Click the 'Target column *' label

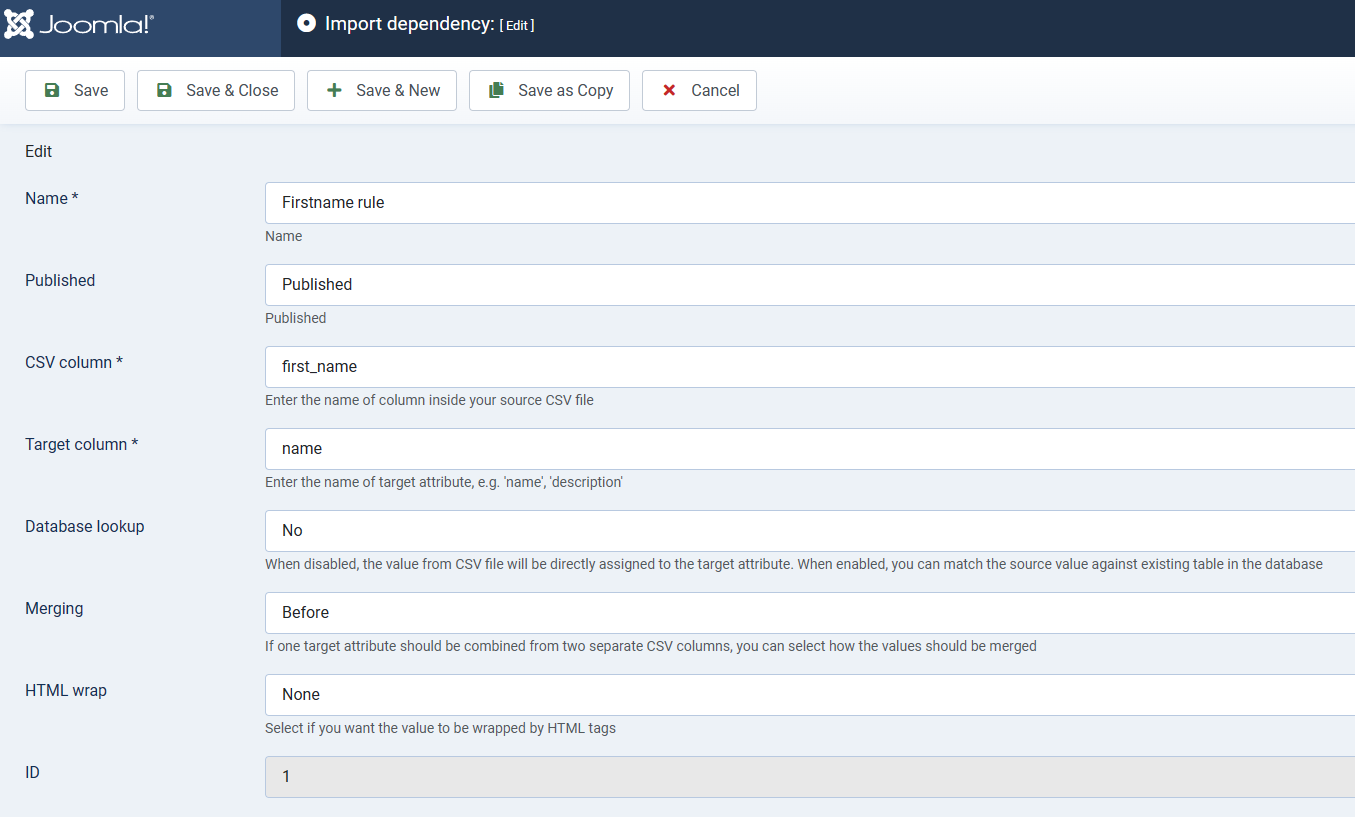[x=81, y=445]
